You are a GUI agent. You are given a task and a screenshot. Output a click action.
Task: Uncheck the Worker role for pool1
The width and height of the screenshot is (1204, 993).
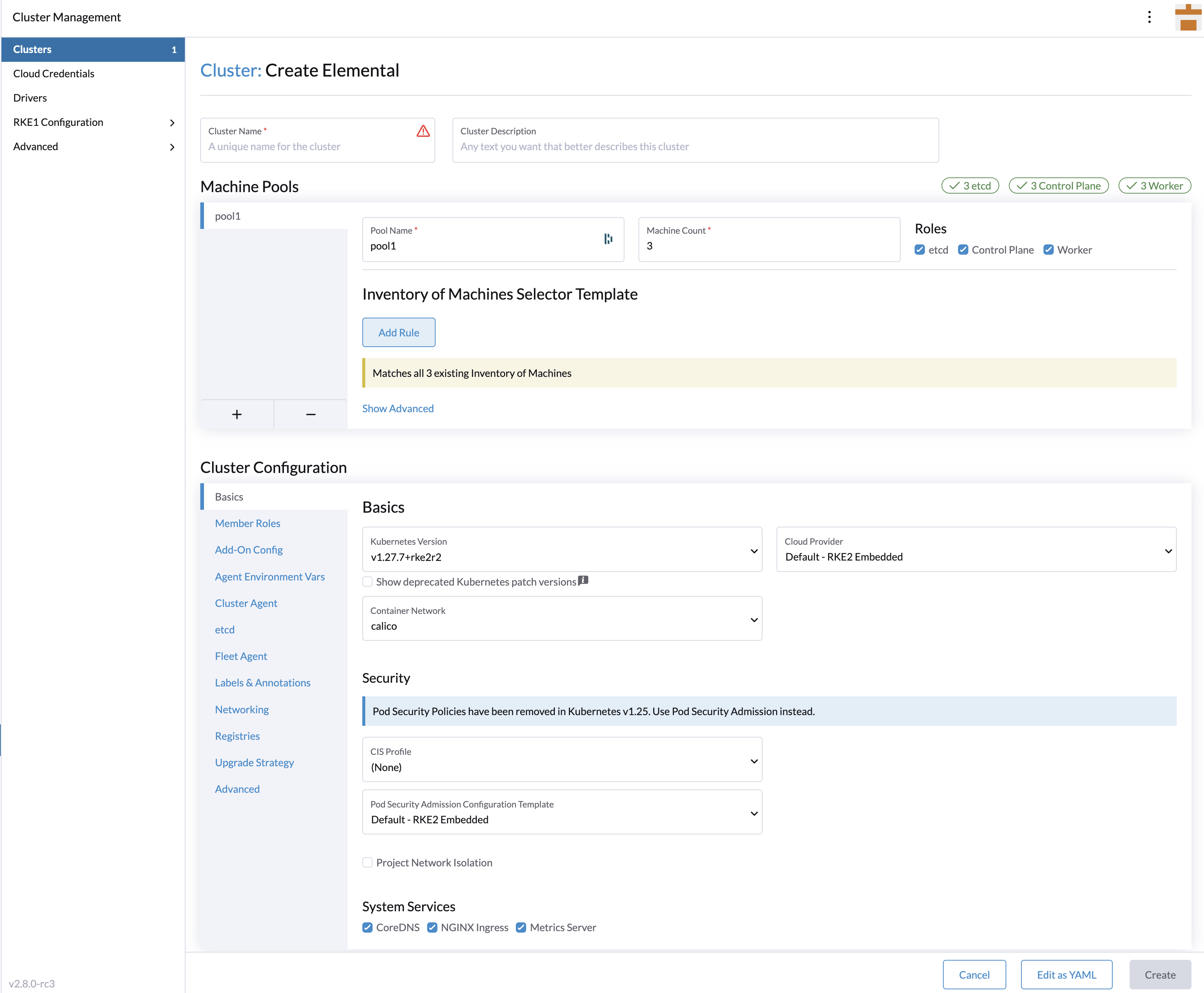(x=1048, y=250)
